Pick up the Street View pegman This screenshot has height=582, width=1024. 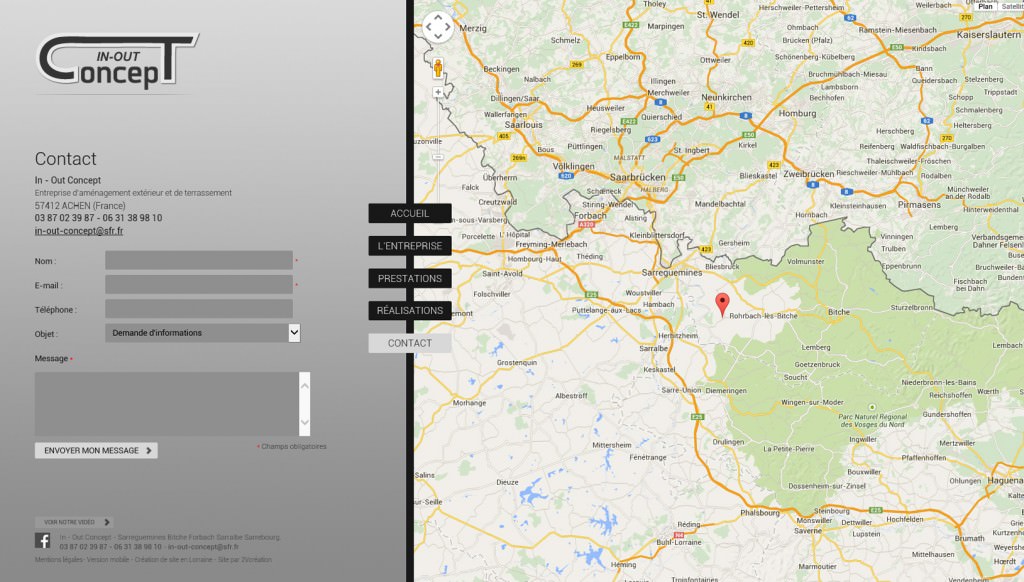click(x=438, y=68)
